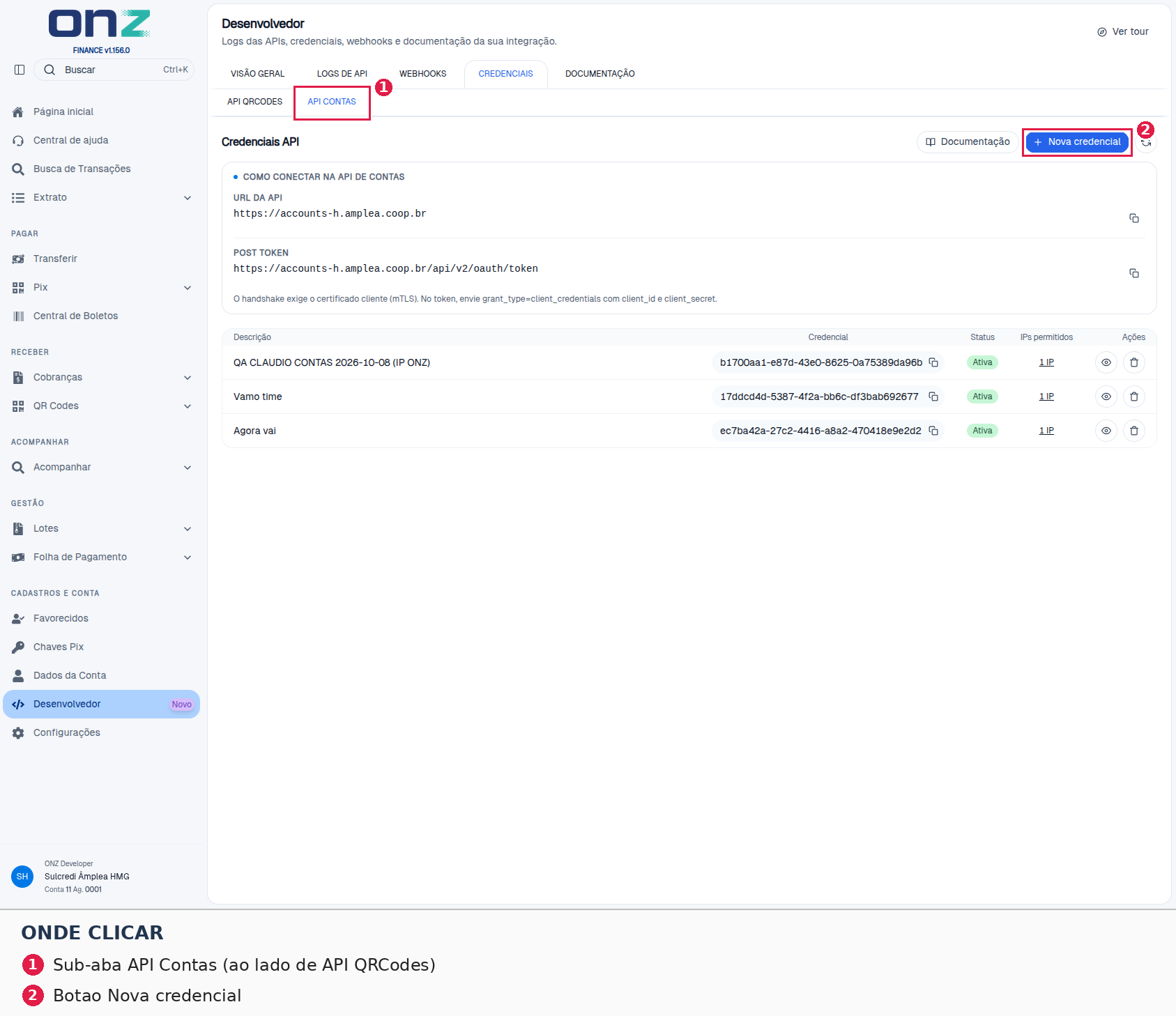The width and height of the screenshot is (1176, 1016).
Task: Switch to the Visão Geral tab
Action: coord(258,74)
